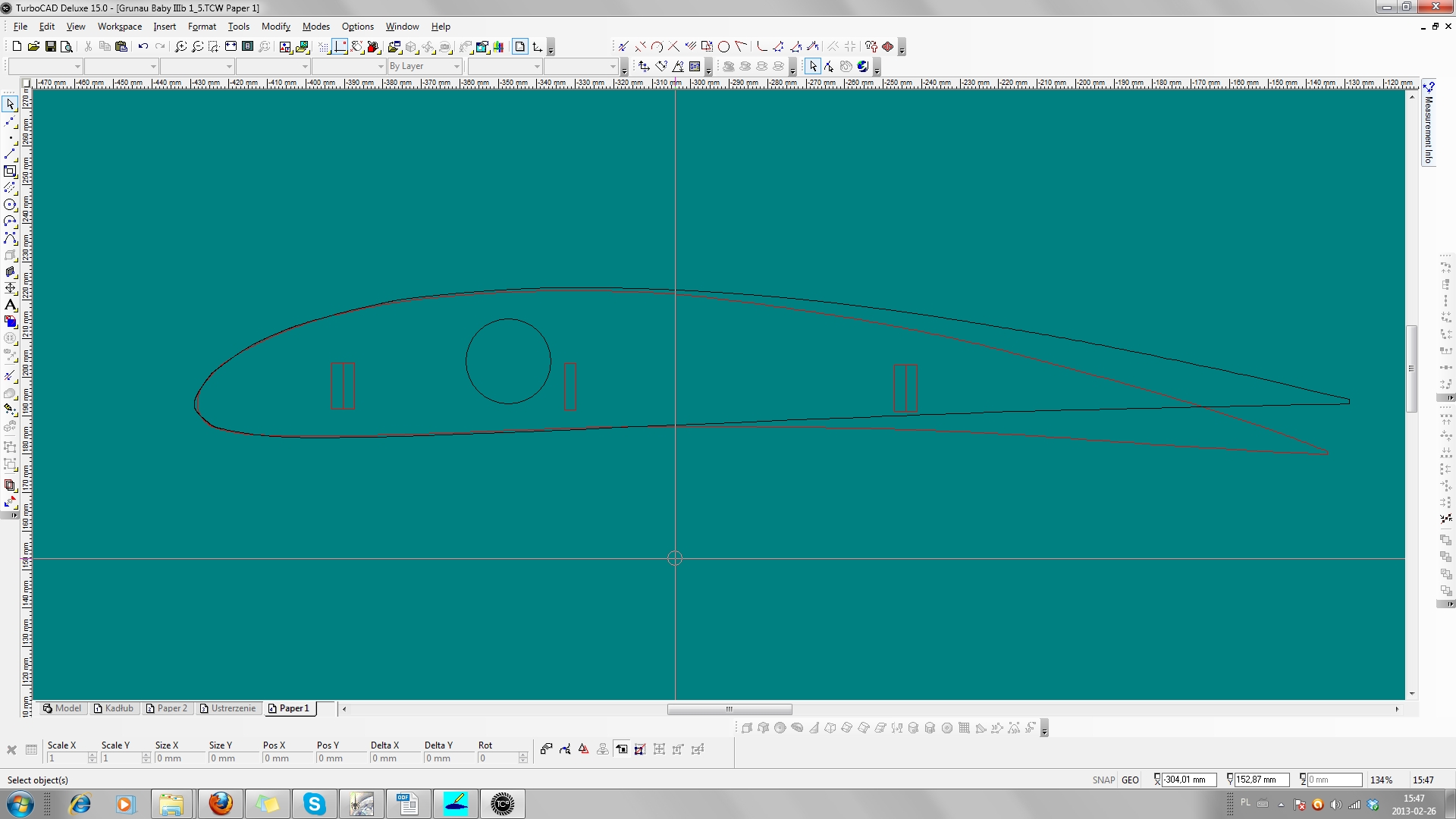
Task: Open the fourth property dropdown
Action: [273, 66]
